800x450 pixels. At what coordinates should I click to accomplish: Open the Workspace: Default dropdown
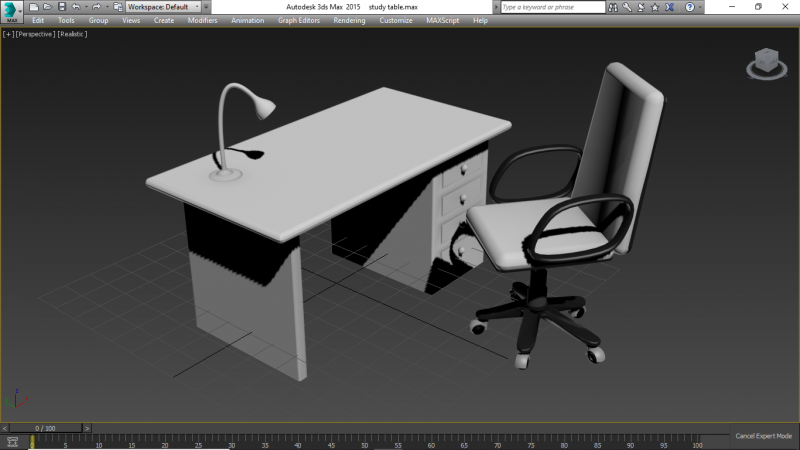click(163, 7)
